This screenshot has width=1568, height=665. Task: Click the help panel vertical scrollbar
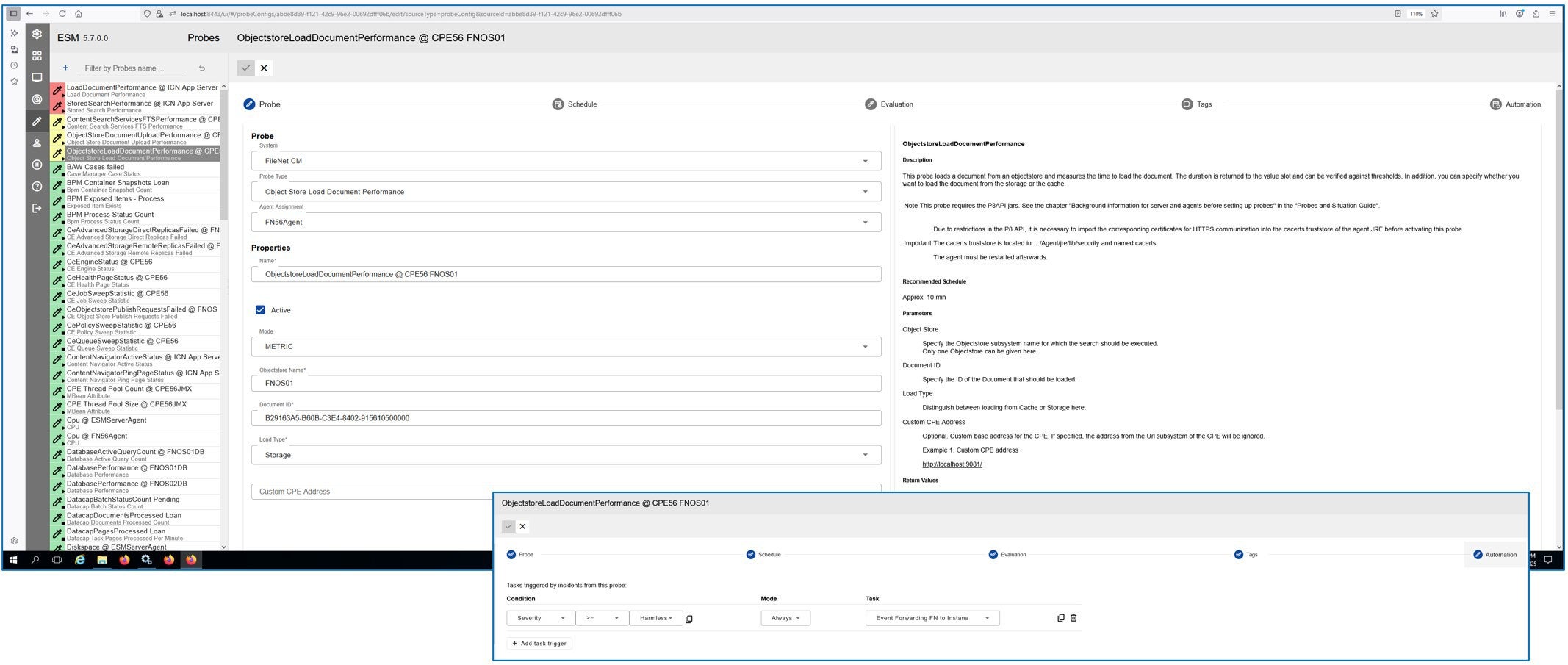pos(1559,250)
